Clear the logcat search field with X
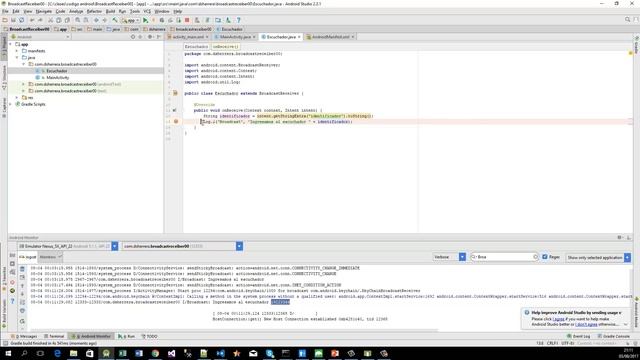 coord(535,257)
